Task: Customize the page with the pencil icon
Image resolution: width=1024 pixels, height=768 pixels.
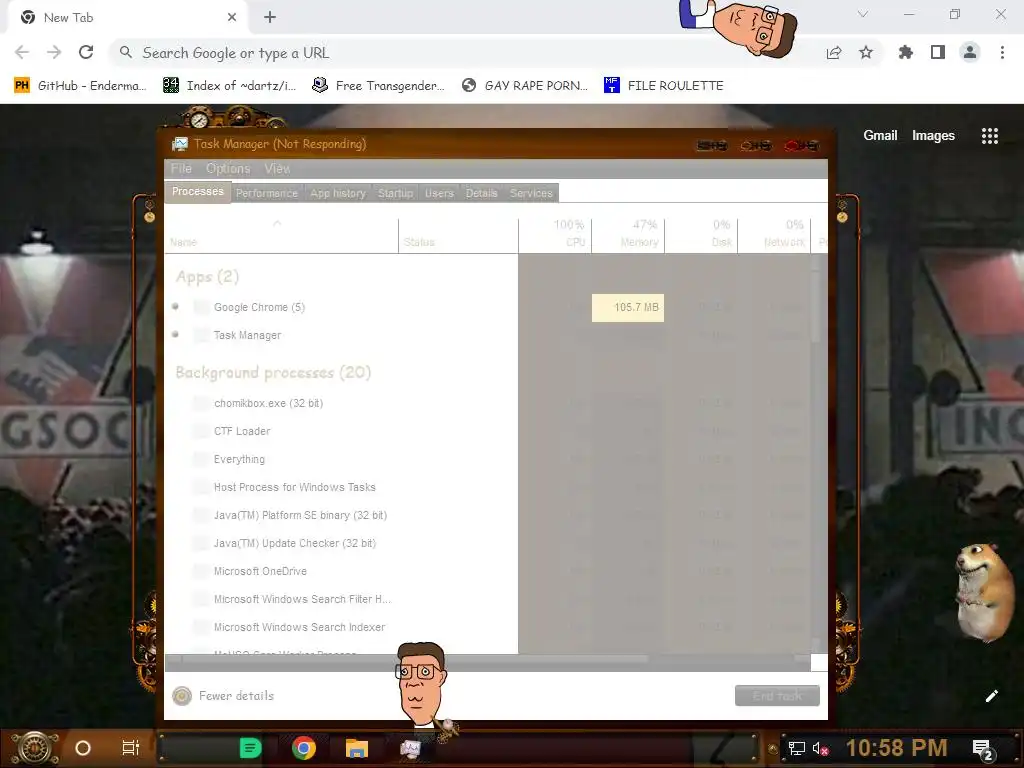Action: (x=991, y=696)
